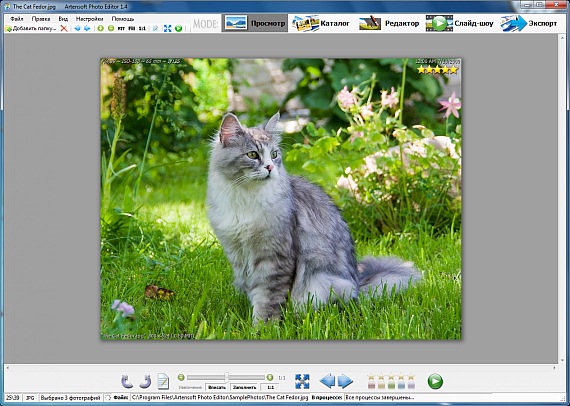
Task: Open the Настройки menu
Action: click(x=89, y=19)
